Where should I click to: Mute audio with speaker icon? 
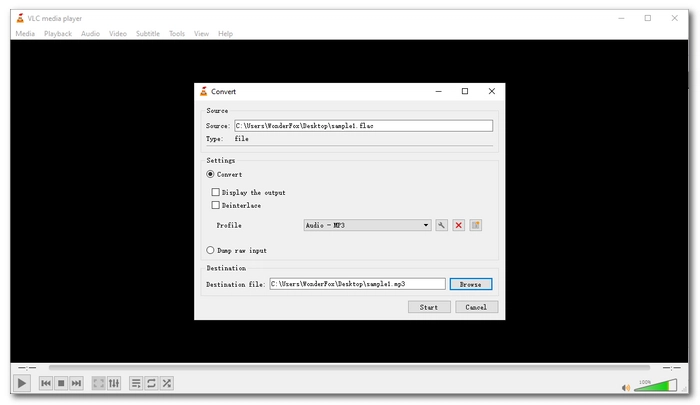click(x=626, y=388)
